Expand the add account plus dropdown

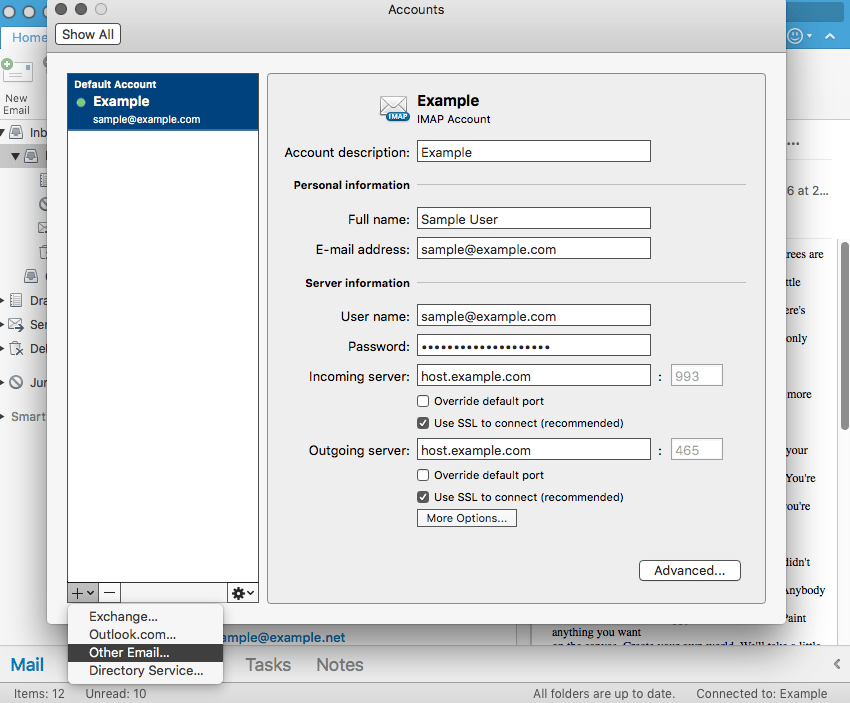(82, 592)
